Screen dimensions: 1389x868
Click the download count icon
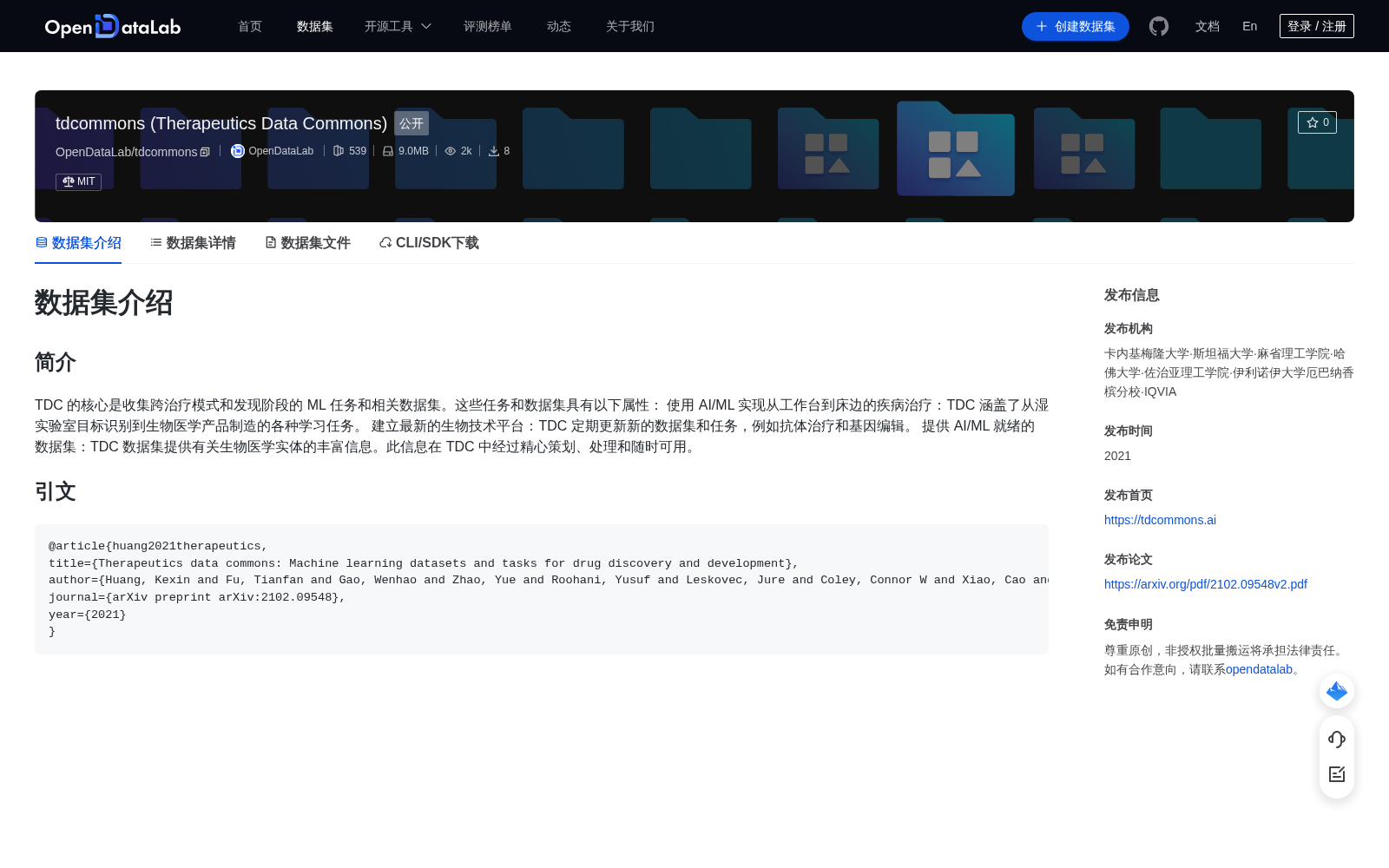pyautogui.click(x=493, y=151)
